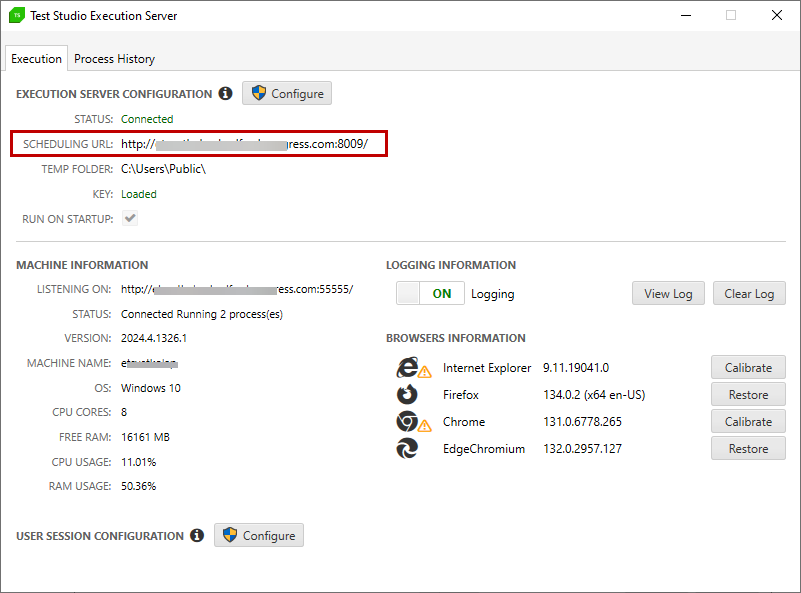Click the Firefox browser icon
The image size is (801, 593).
(x=407, y=394)
